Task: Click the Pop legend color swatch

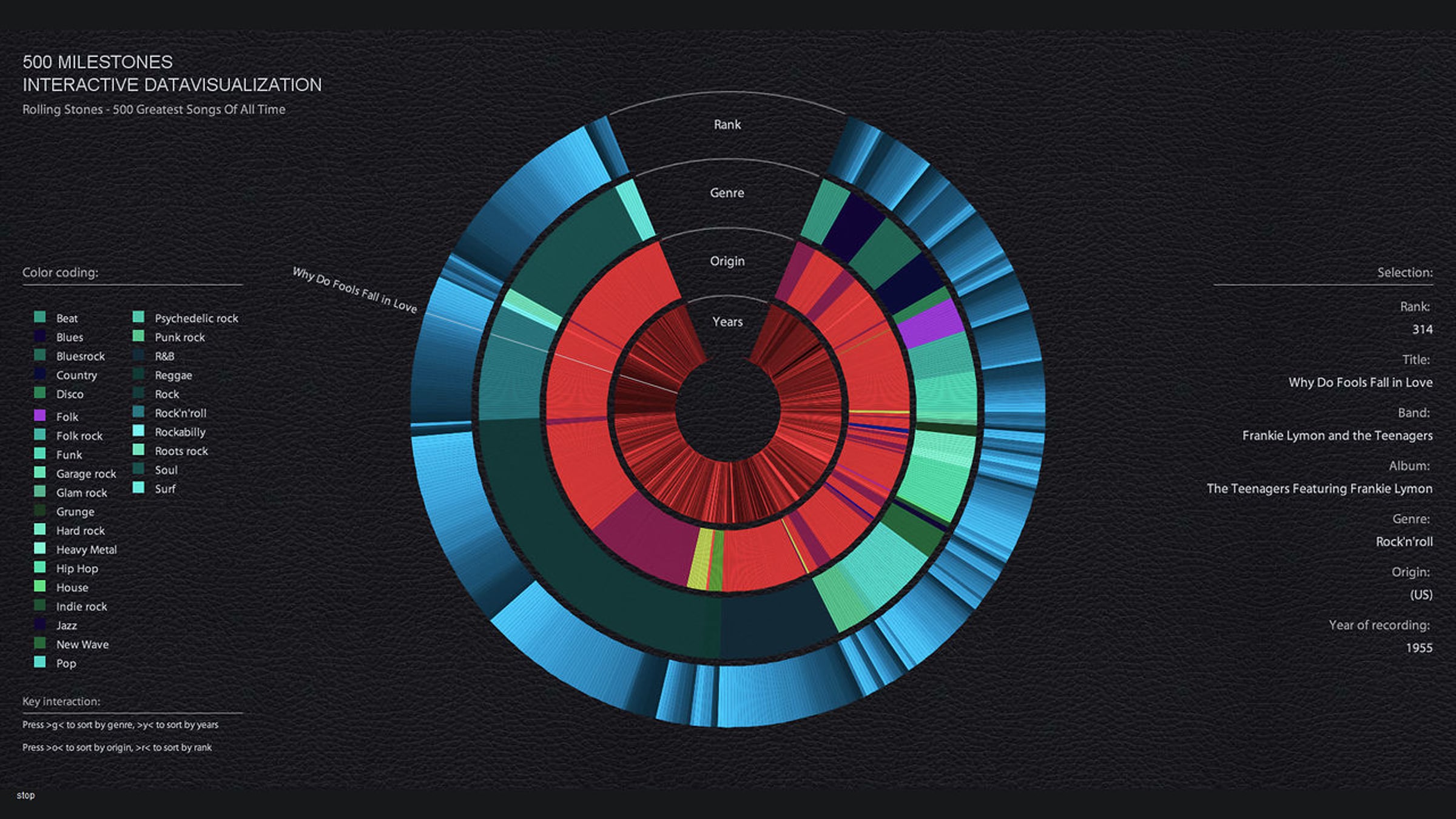Action: click(40, 662)
